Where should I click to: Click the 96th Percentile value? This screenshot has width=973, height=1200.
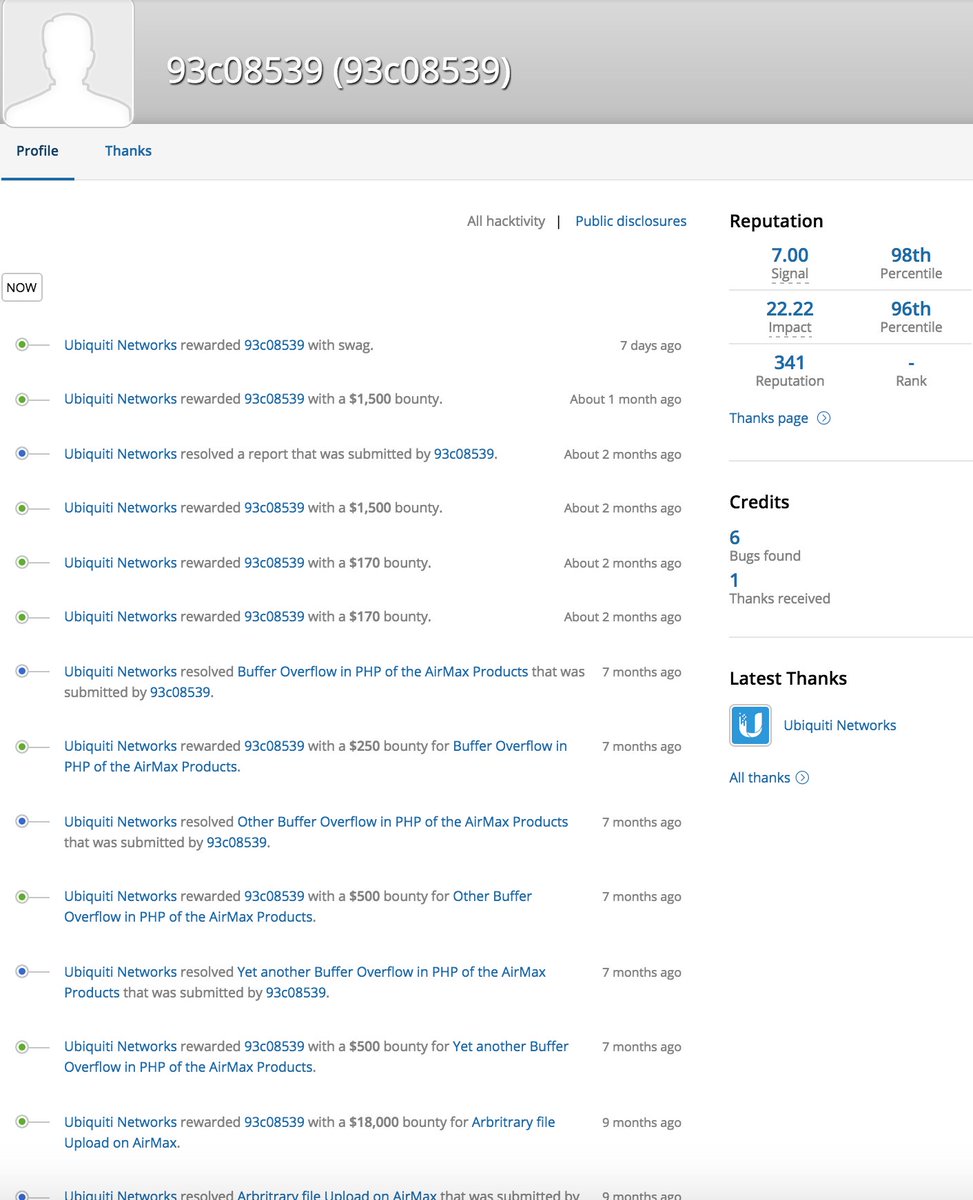911,309
